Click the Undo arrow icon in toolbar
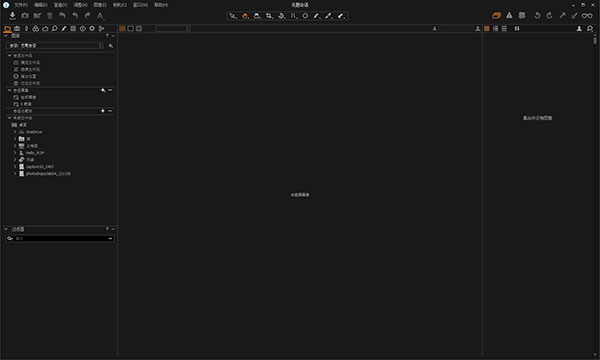 pos(75,16)
